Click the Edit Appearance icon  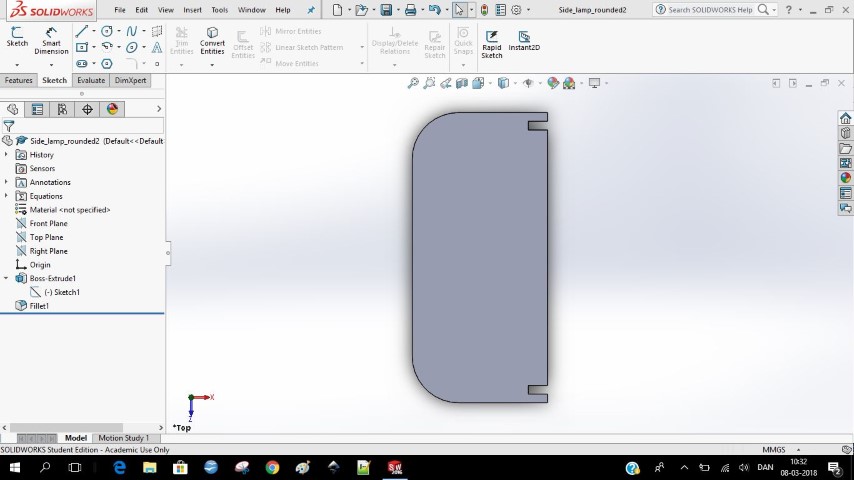pyautogui.click(x=553, y=83)
